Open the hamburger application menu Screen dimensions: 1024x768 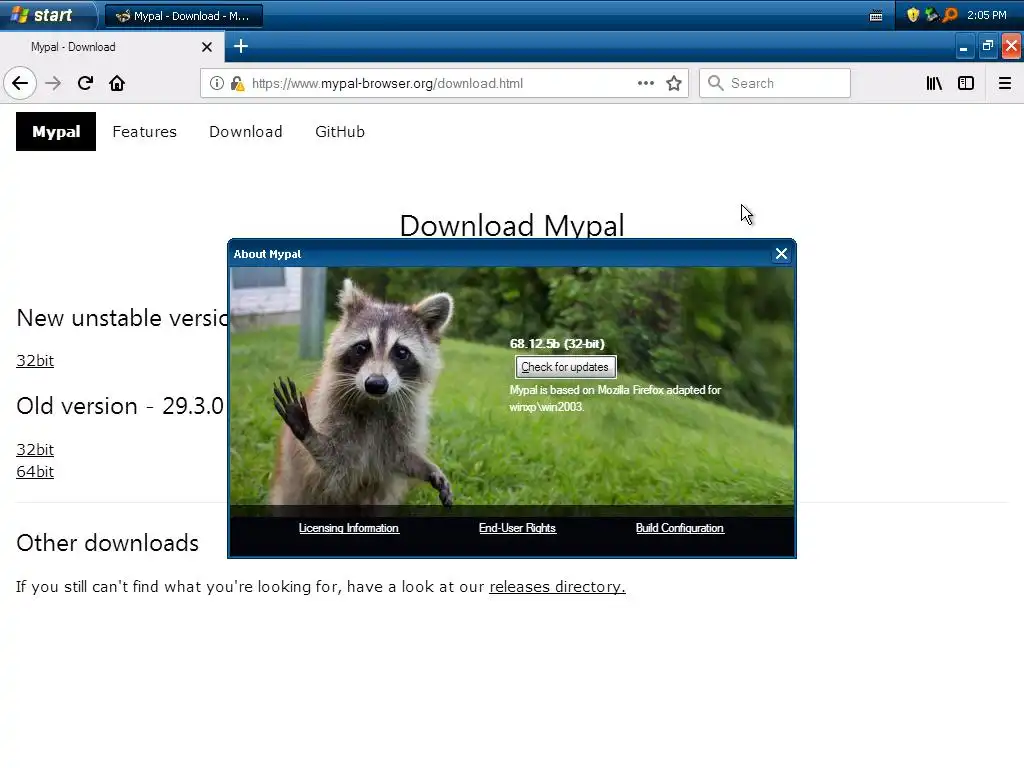coord(1004,83)
